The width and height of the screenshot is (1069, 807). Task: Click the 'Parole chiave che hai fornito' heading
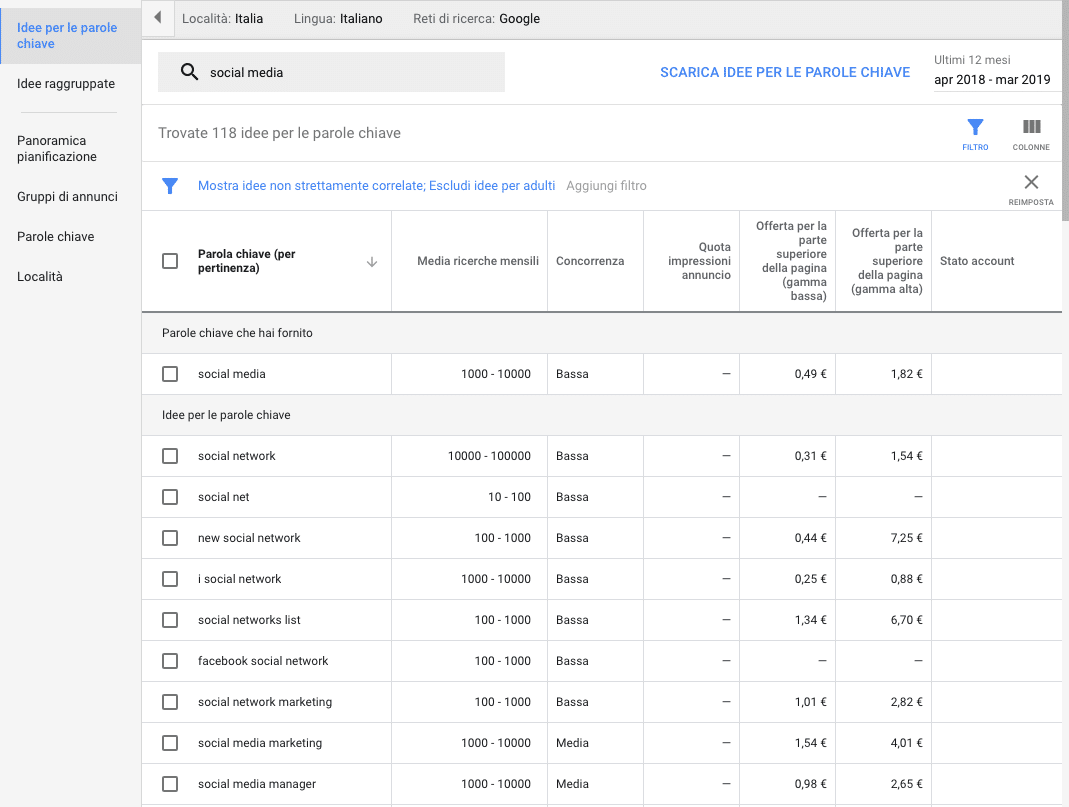(237, 333)
